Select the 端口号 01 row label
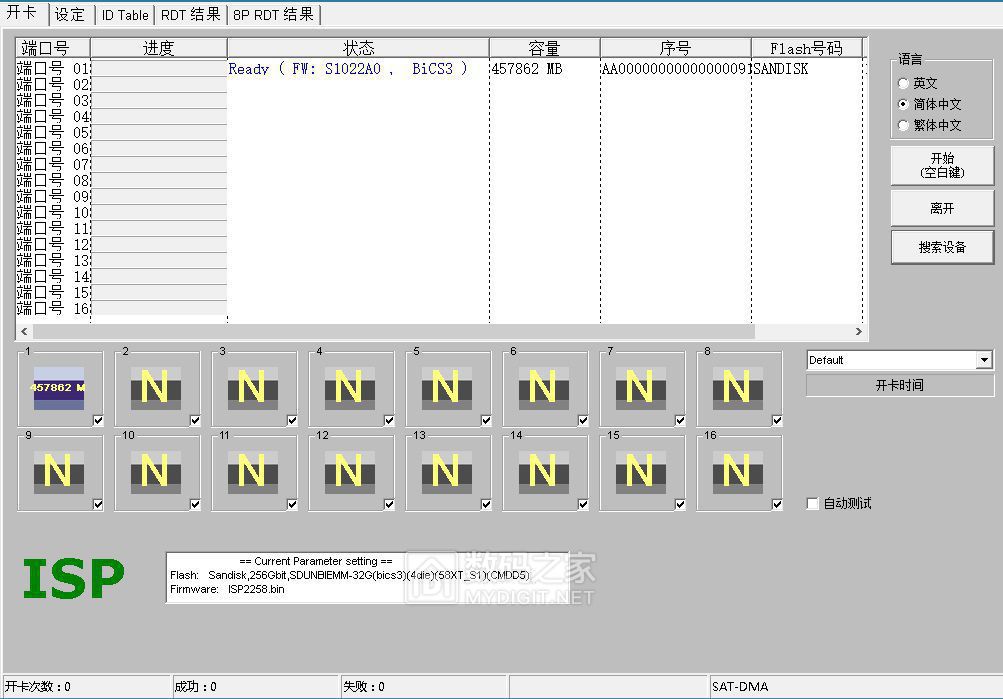The image size is (1003, 699). tap(53, 68)
